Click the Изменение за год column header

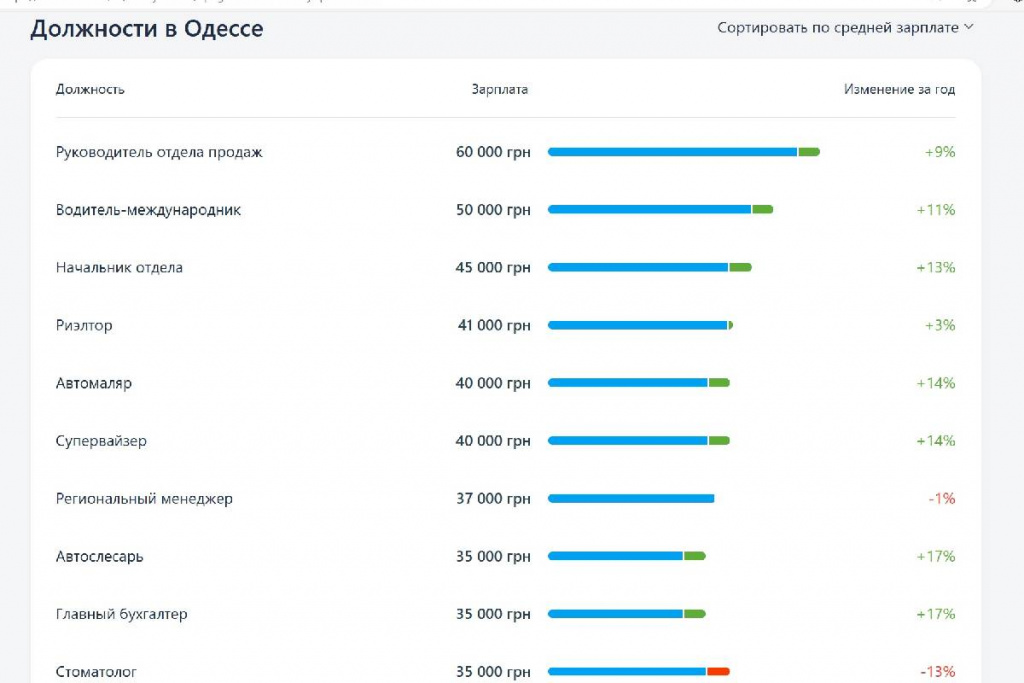[899, 89]
